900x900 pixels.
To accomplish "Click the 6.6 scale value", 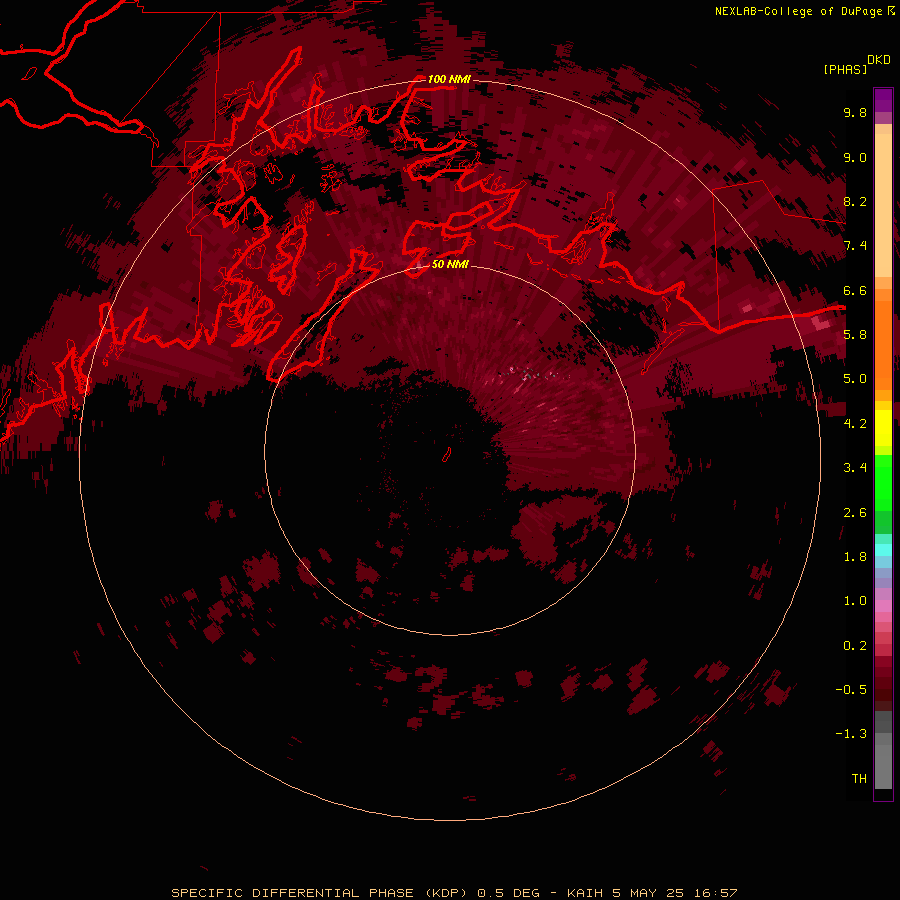I will click(855, 290).
